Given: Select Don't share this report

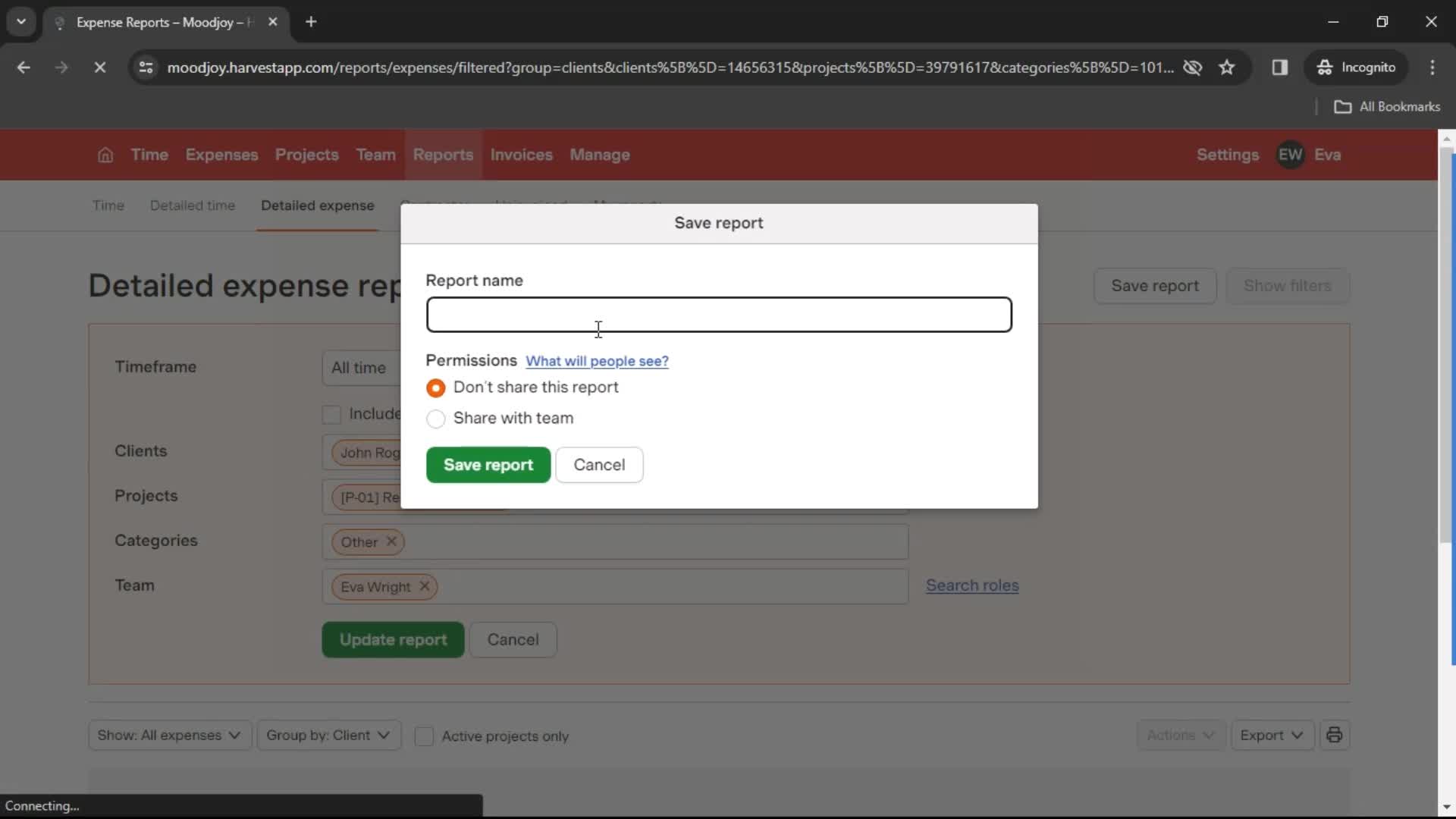Looking at the screenshot, I should point(435,388).
